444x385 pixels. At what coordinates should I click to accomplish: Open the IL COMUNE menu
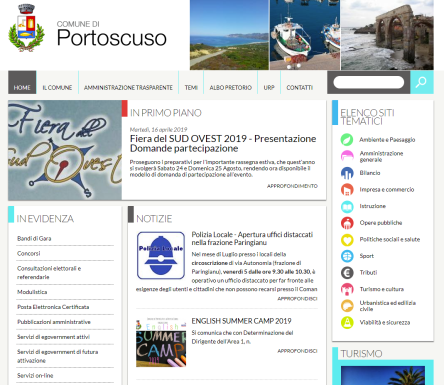click(57, 88)
